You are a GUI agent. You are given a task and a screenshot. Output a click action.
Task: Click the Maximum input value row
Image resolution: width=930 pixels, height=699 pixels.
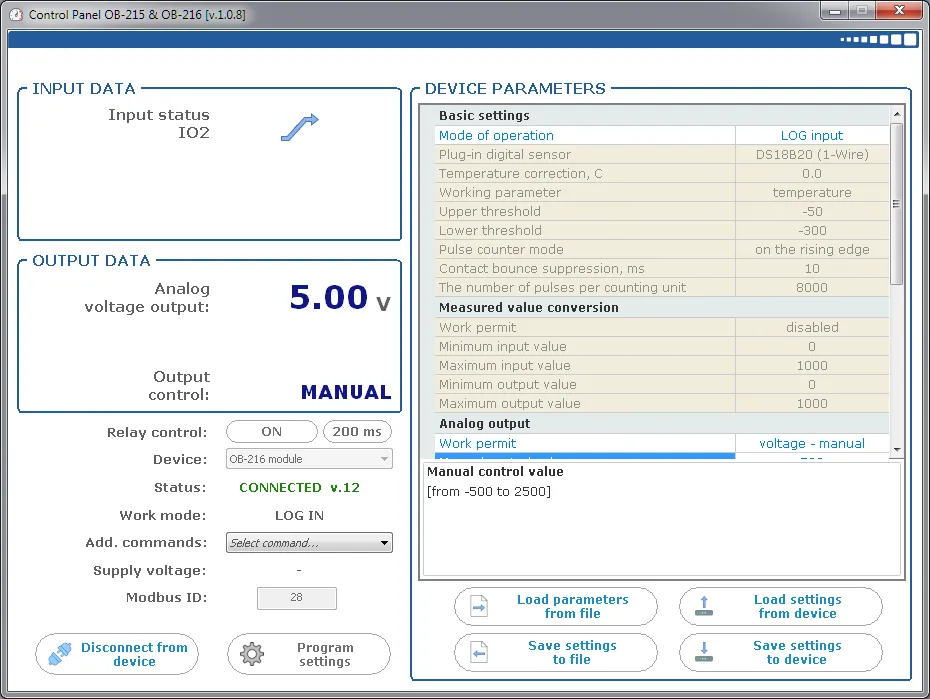pyautogui.click(x=661, y=365)
